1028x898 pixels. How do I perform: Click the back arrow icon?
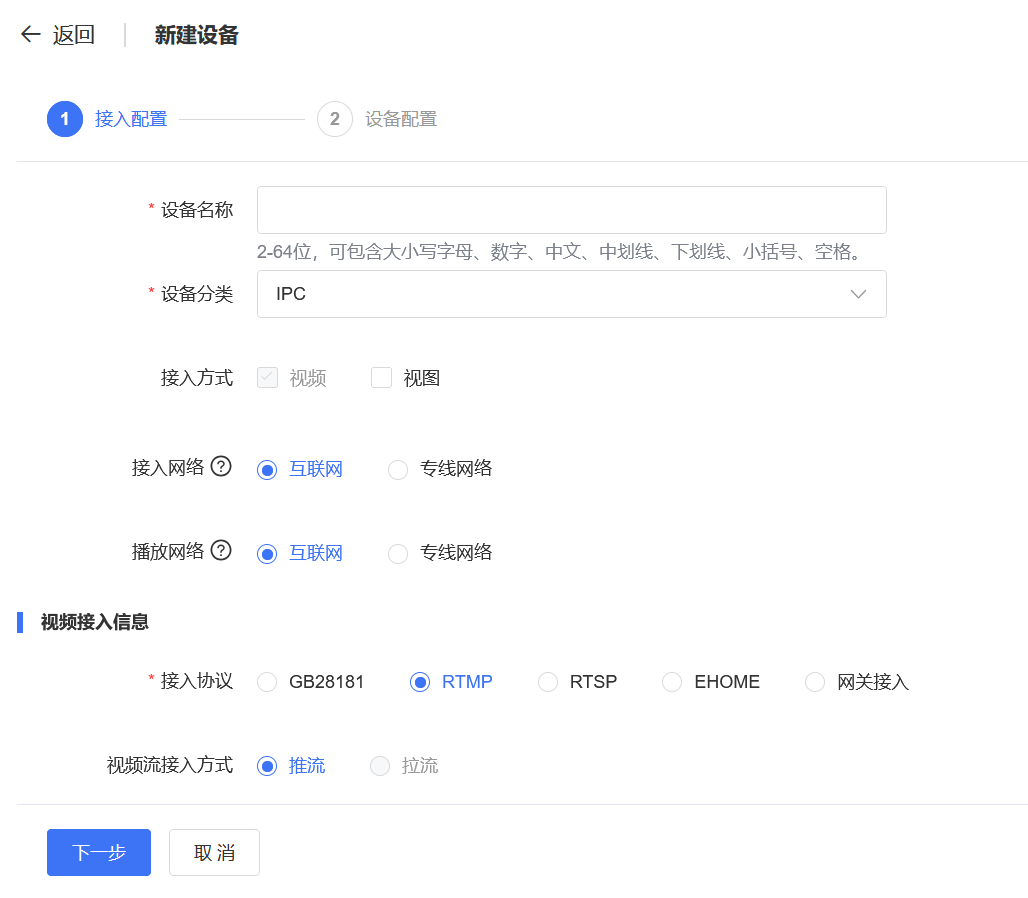tap(31, 35)
